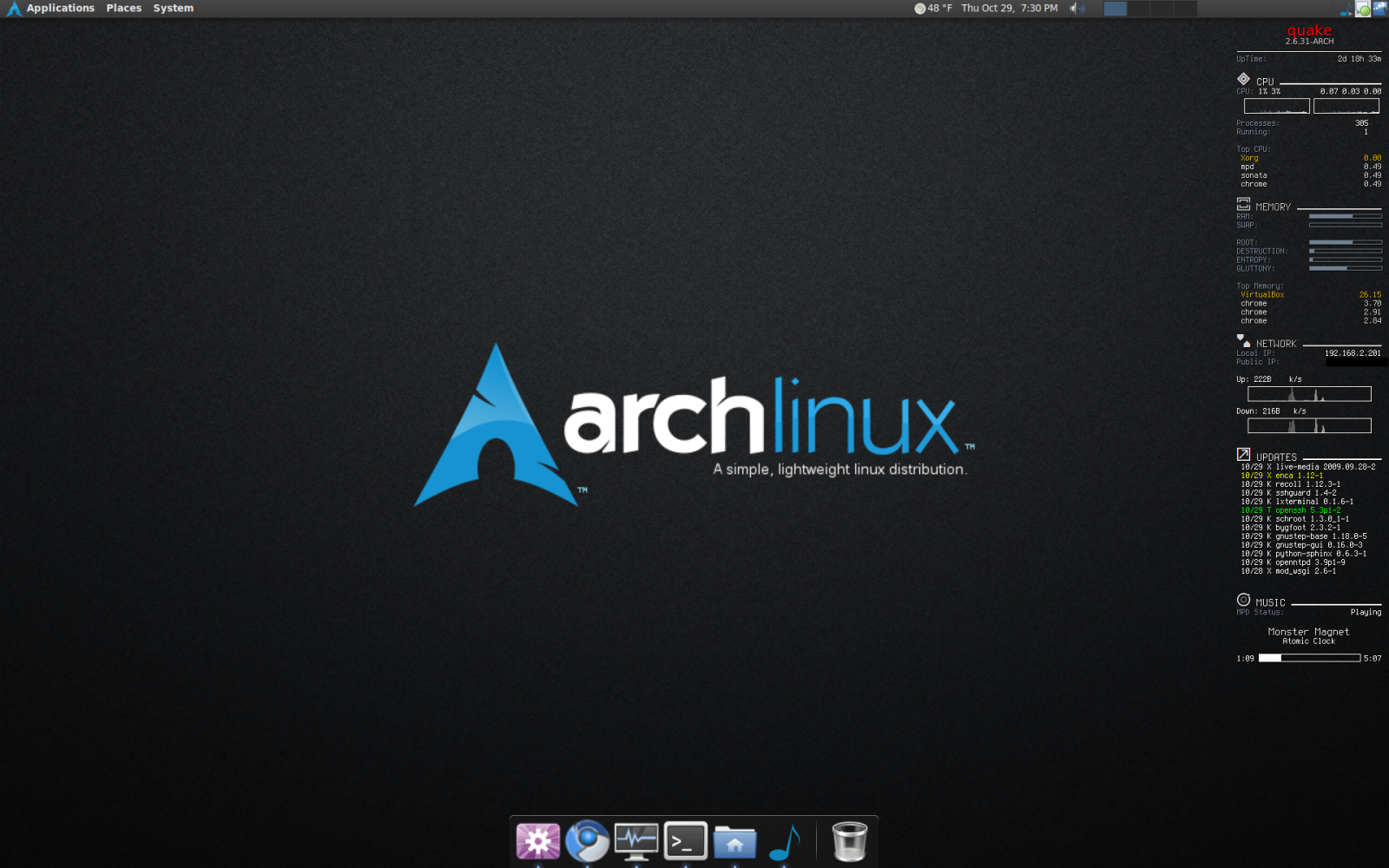Click the UPDATES section arrow icon
Image resolution: width=1389 pixels, height=868 pixels.
[1243, 454]
